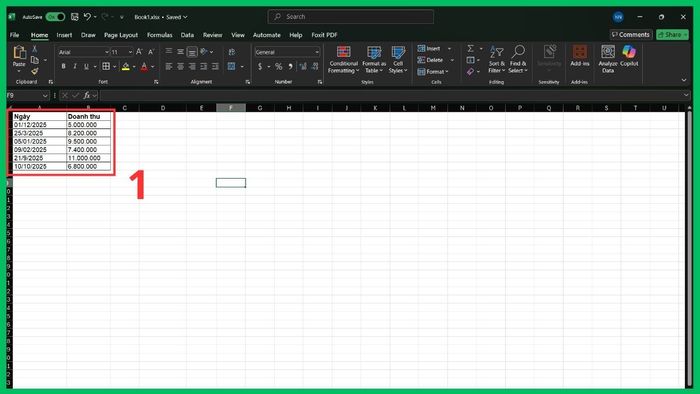Undo the last action
This screenshot has width=700, height=394.
pyautogui.click(x=87, y=17)
